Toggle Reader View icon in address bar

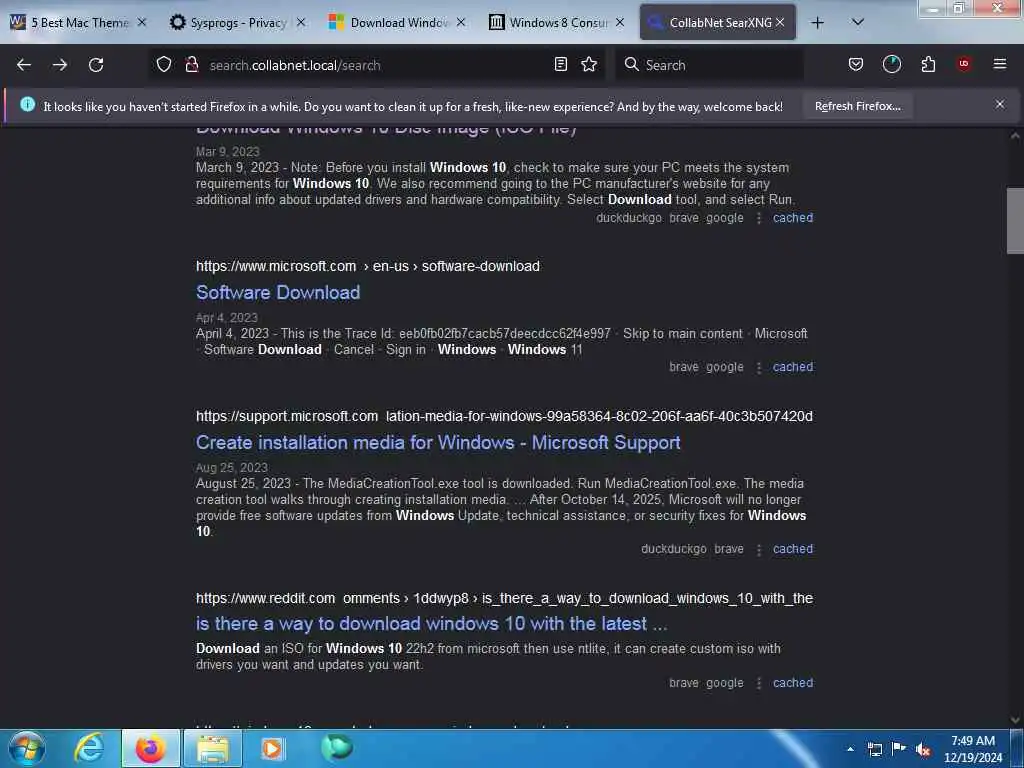tap(560, 64)
